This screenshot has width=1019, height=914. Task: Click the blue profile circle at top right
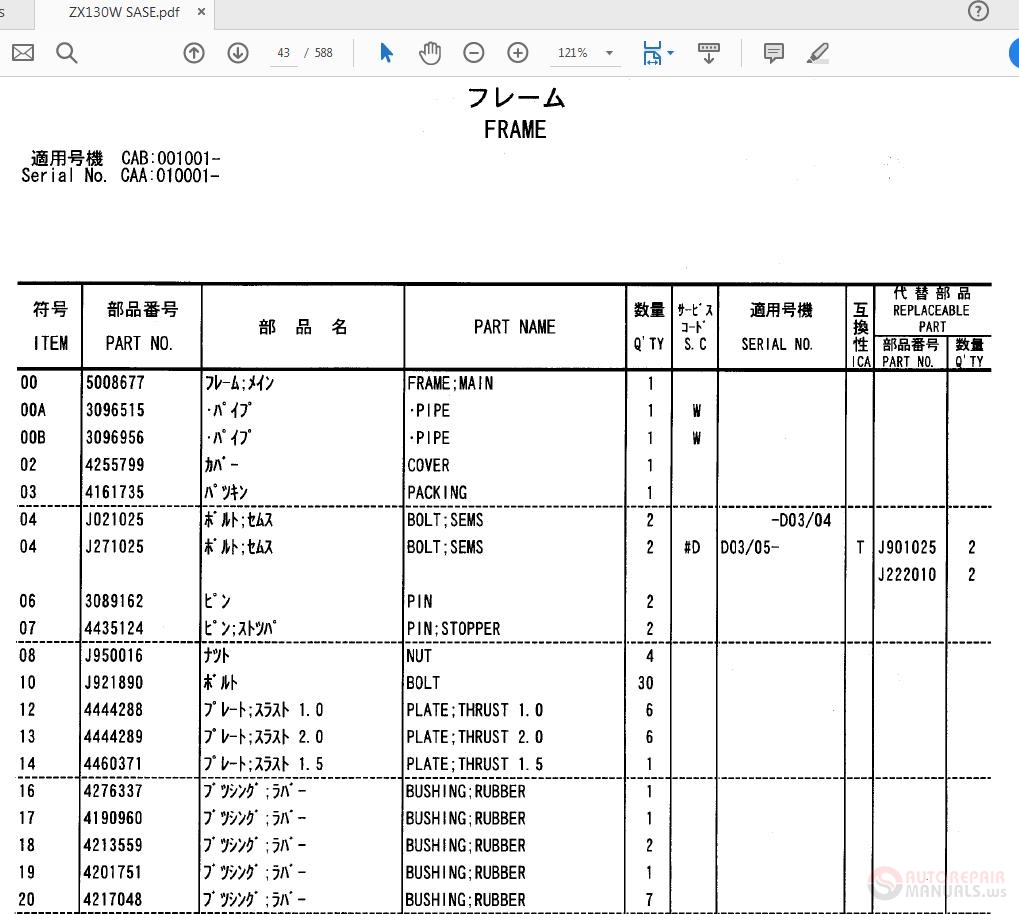[x=1014, y=53]
